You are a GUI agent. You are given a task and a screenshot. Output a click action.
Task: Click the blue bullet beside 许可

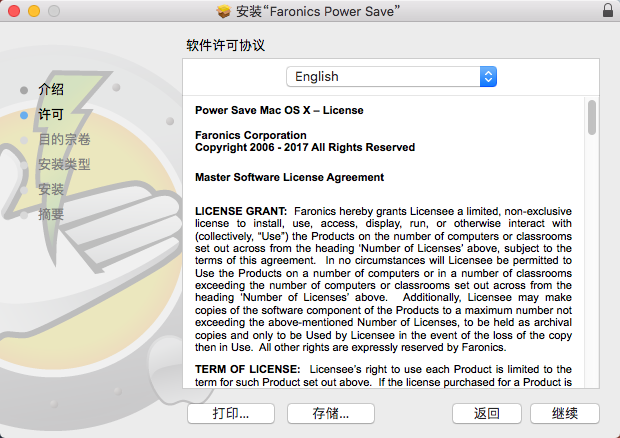(24, 115)
